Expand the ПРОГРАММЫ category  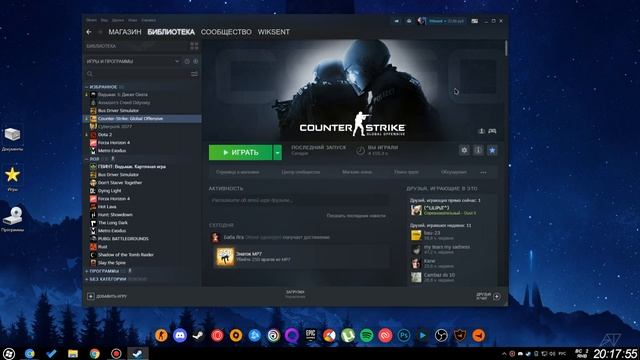[87, 271]
